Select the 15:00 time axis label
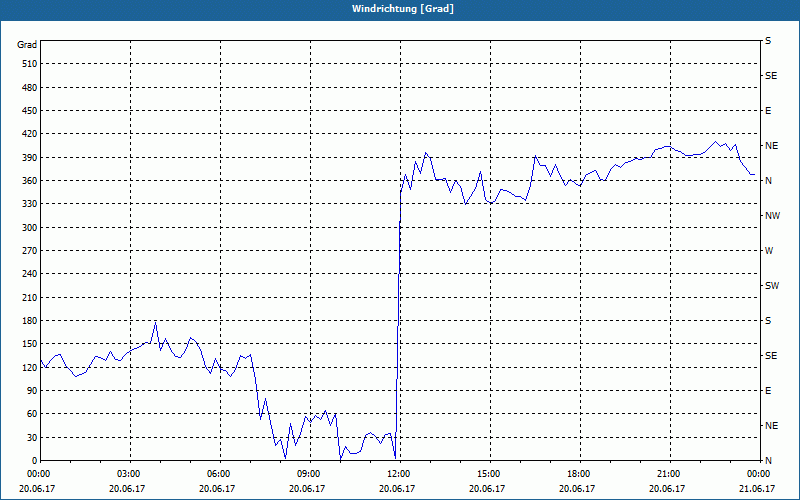Image resolution: width=800 pixels, height=500 pixels. point(487,474)
